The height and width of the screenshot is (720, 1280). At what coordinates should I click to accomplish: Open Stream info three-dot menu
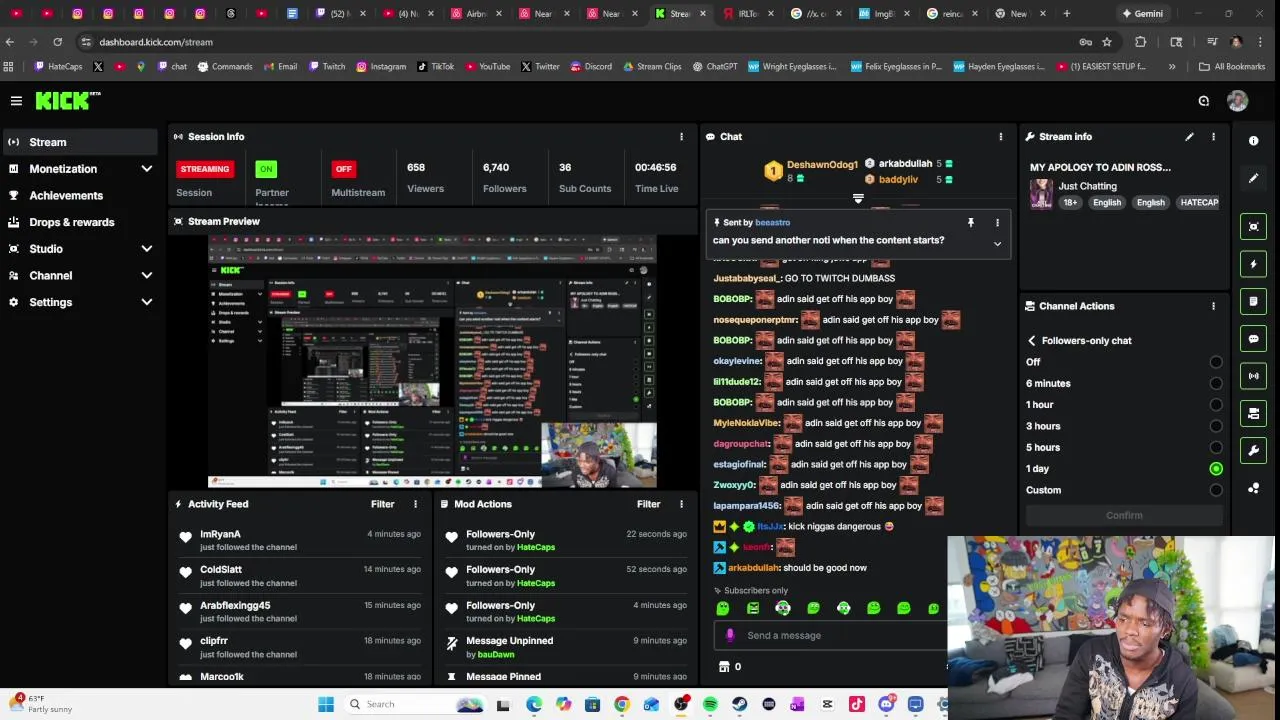pos(1213,137)
